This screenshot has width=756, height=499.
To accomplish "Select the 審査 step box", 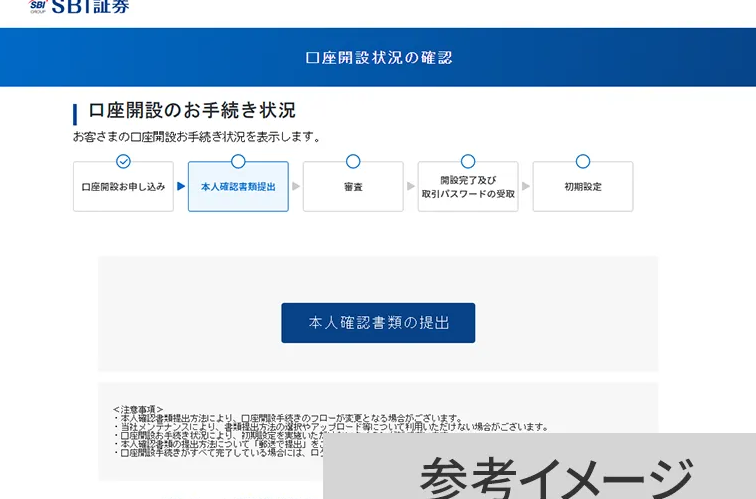I will tap(353, 187).
